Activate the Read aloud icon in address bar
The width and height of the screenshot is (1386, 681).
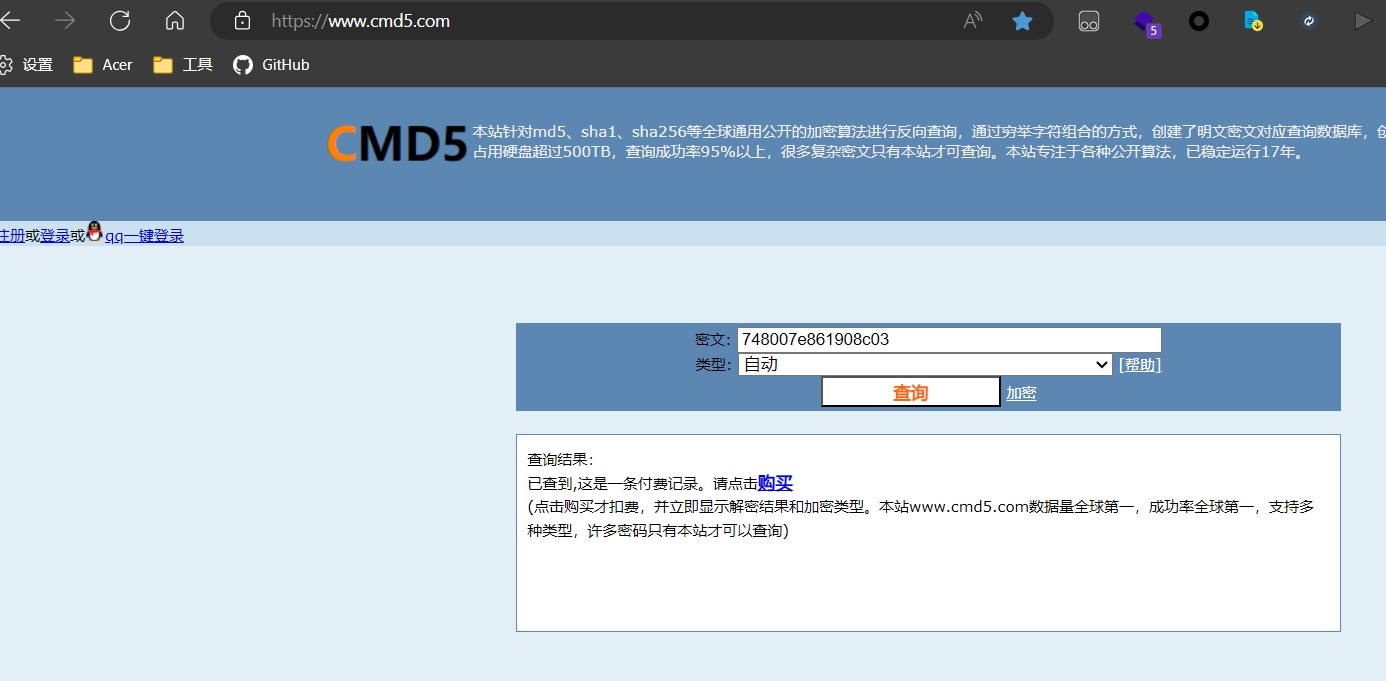[973, 21]
